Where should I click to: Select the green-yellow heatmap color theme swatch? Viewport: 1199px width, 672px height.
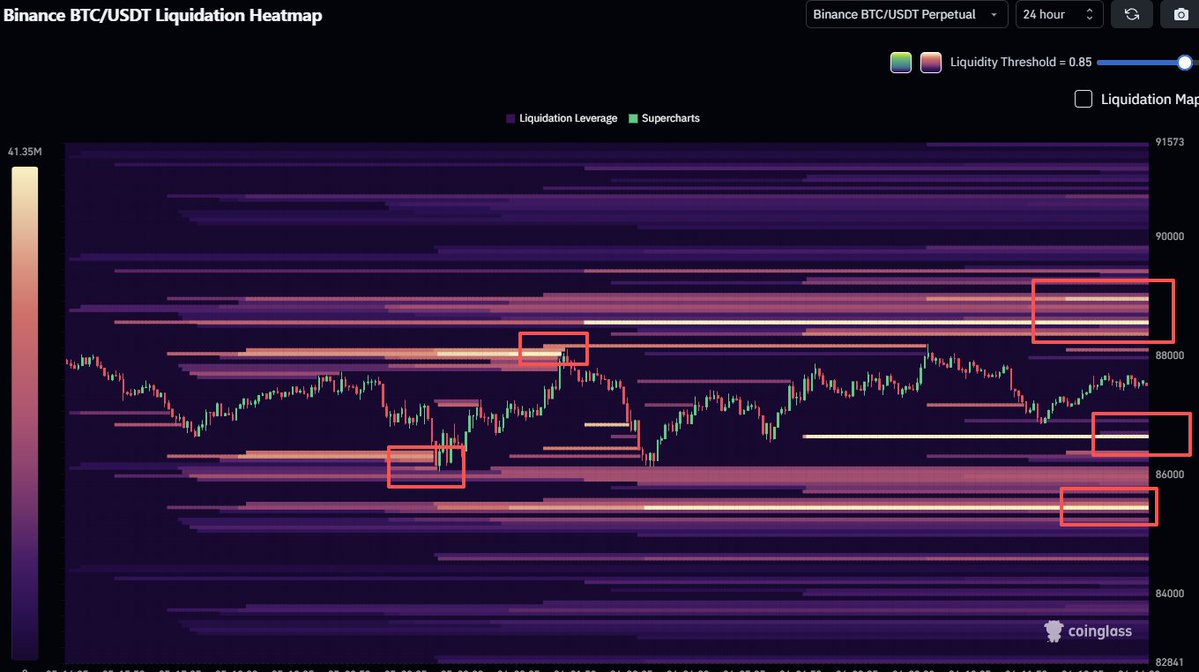tap(901, 63)
